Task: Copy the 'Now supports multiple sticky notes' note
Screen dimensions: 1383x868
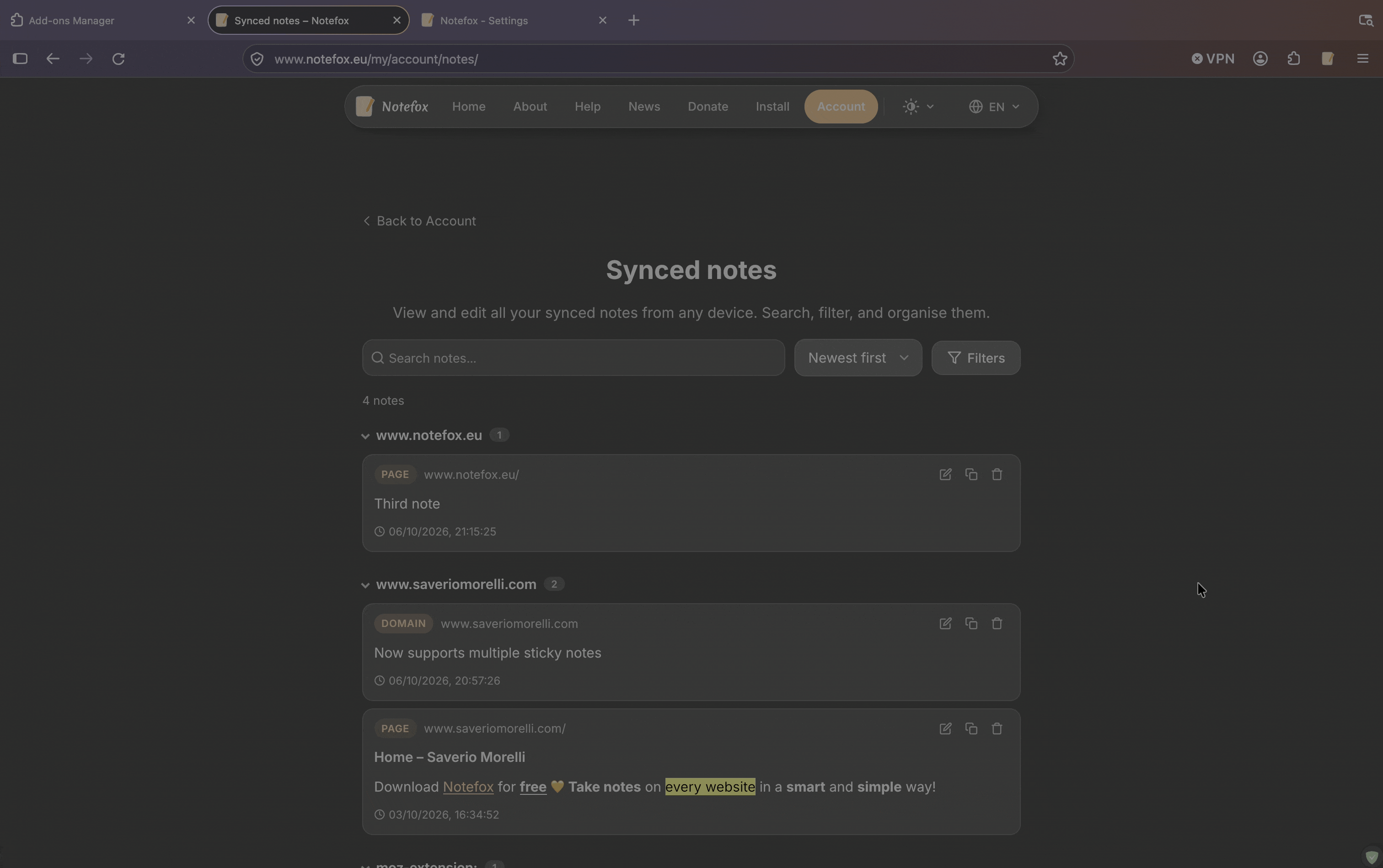Action: coord(971,623)
